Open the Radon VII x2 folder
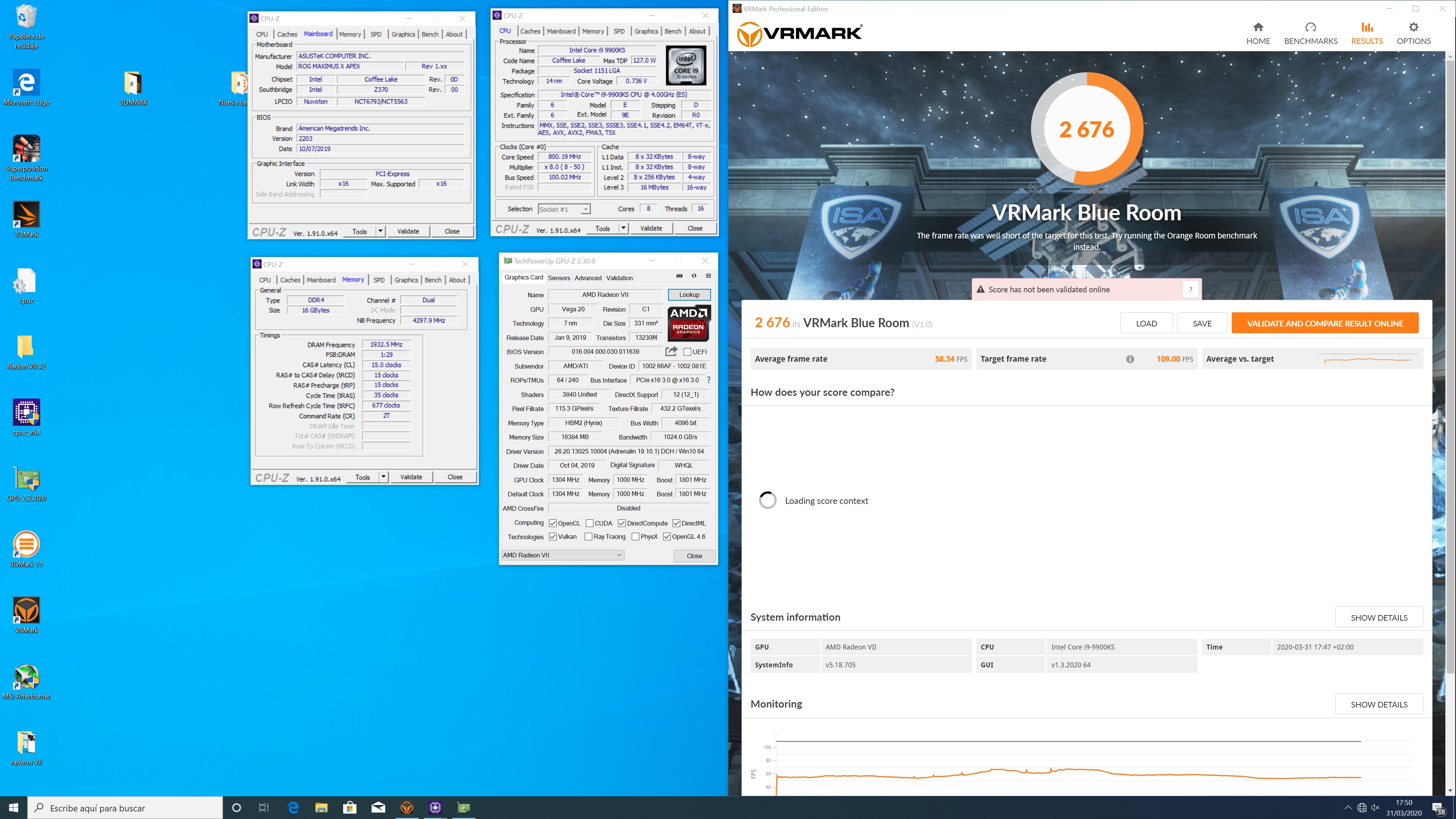The image size is (1456, 819). point(26,351)
